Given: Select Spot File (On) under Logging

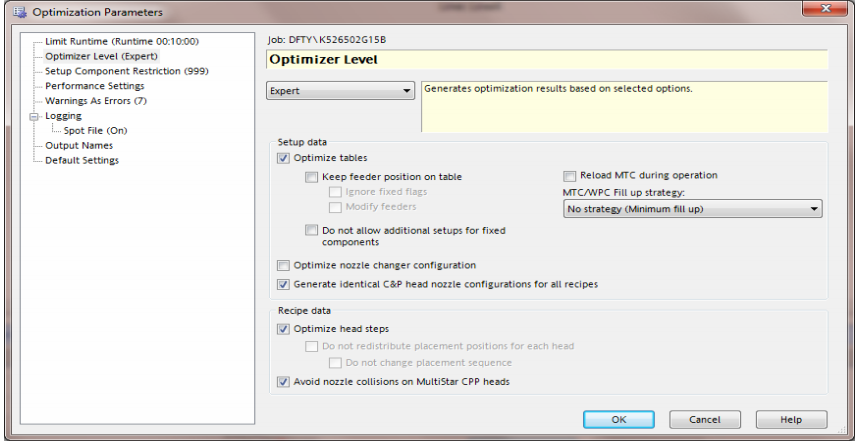Looking at the screenshot, I should tap(95, 130).
